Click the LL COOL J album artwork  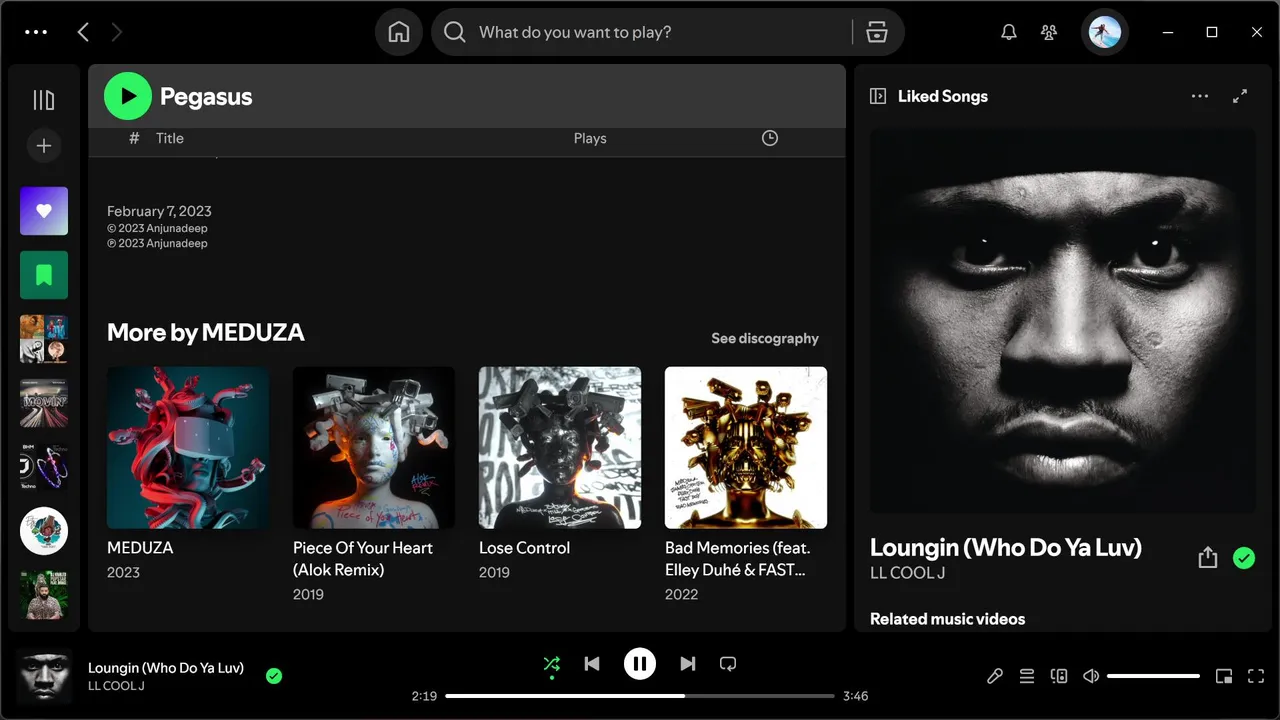(x=1063, y=320)
